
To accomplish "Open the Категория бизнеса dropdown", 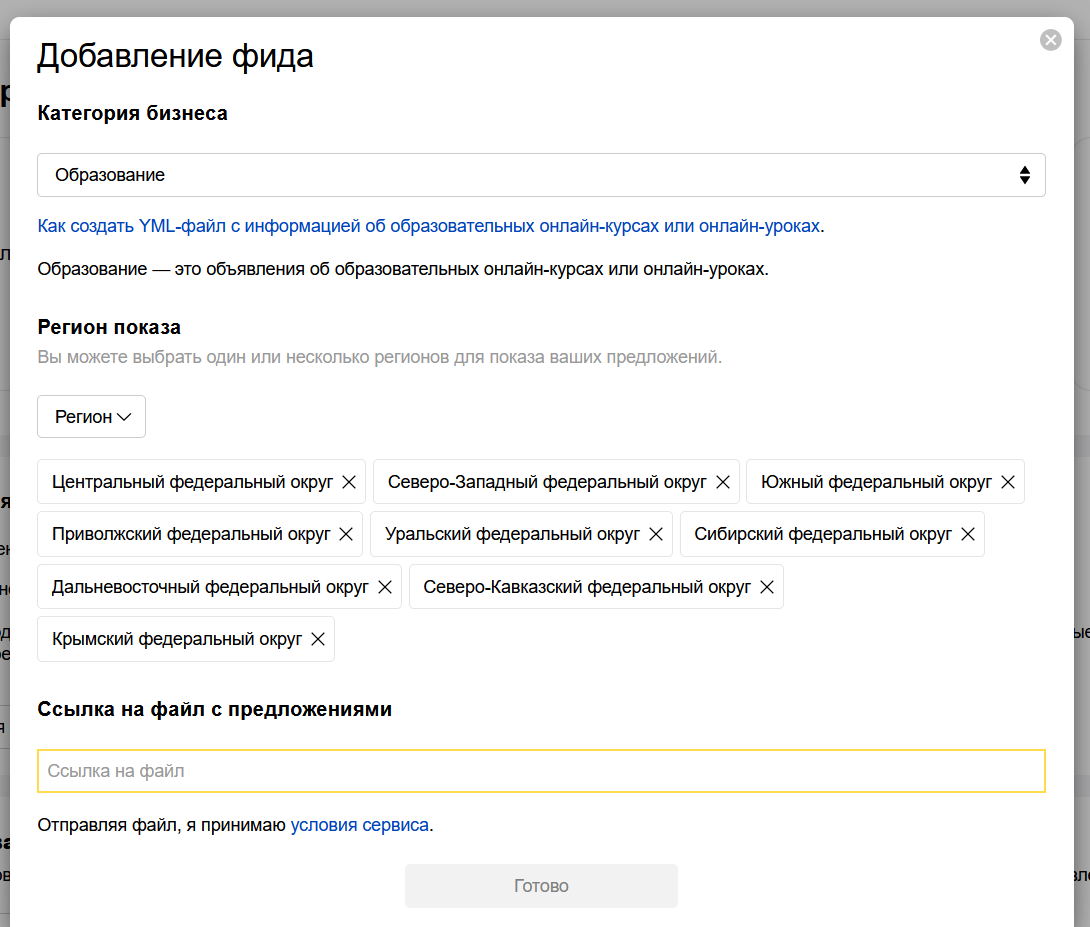I will coord(541,175).
